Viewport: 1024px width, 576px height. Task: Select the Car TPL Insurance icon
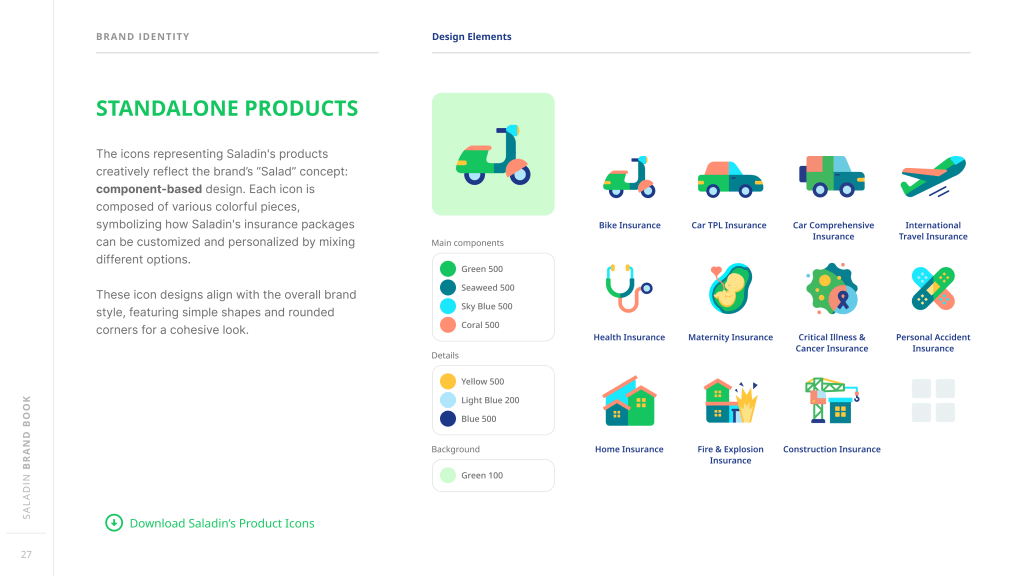point(730,178)
